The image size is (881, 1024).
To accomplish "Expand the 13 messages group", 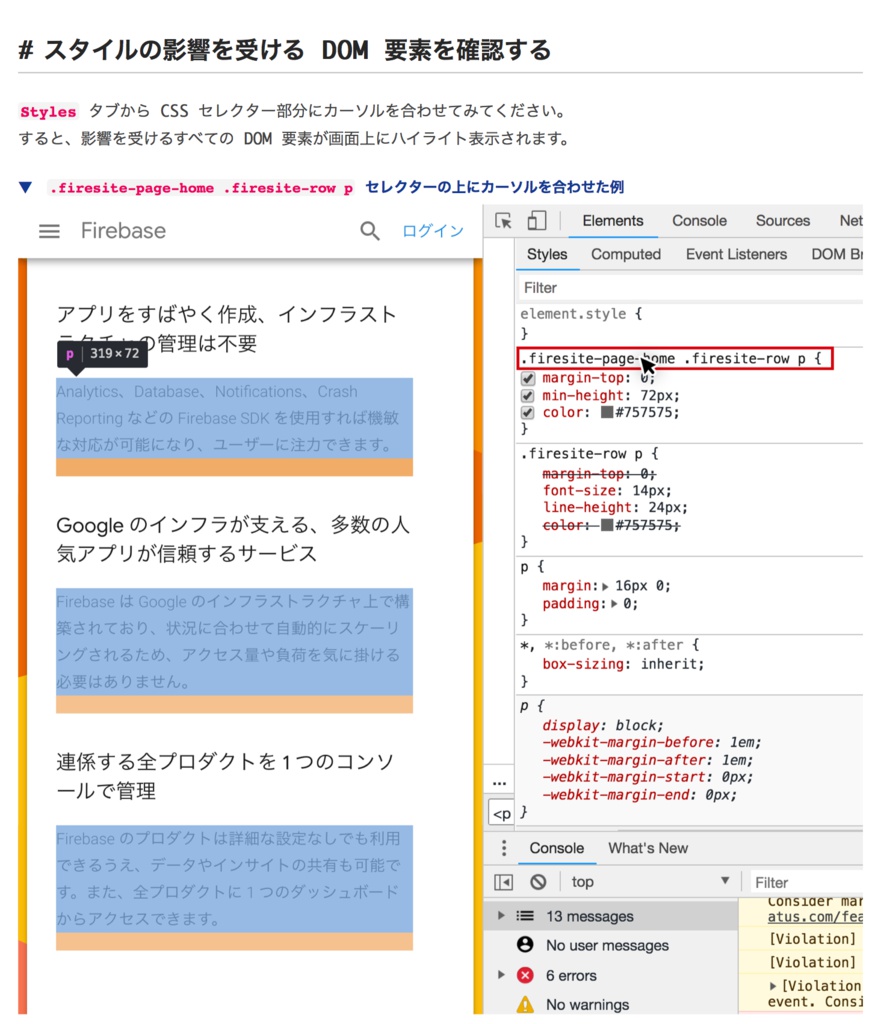I will tap(501, 916).
